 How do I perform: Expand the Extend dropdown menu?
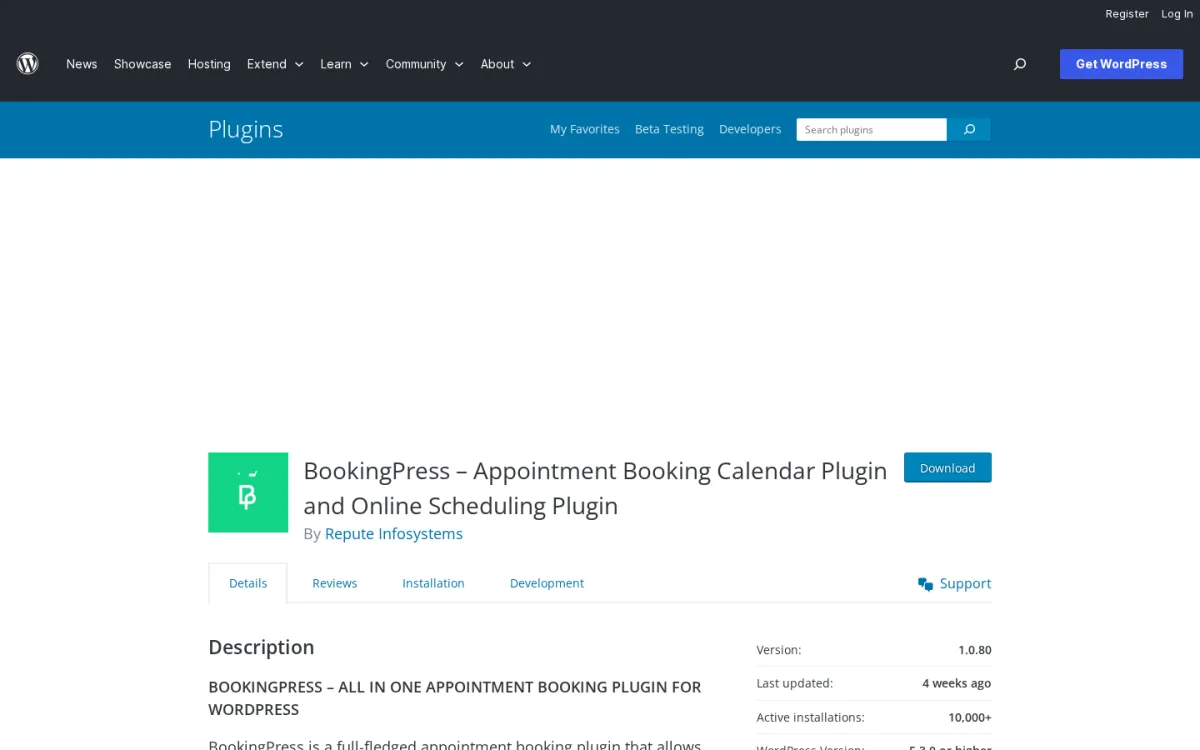[275, 64]
